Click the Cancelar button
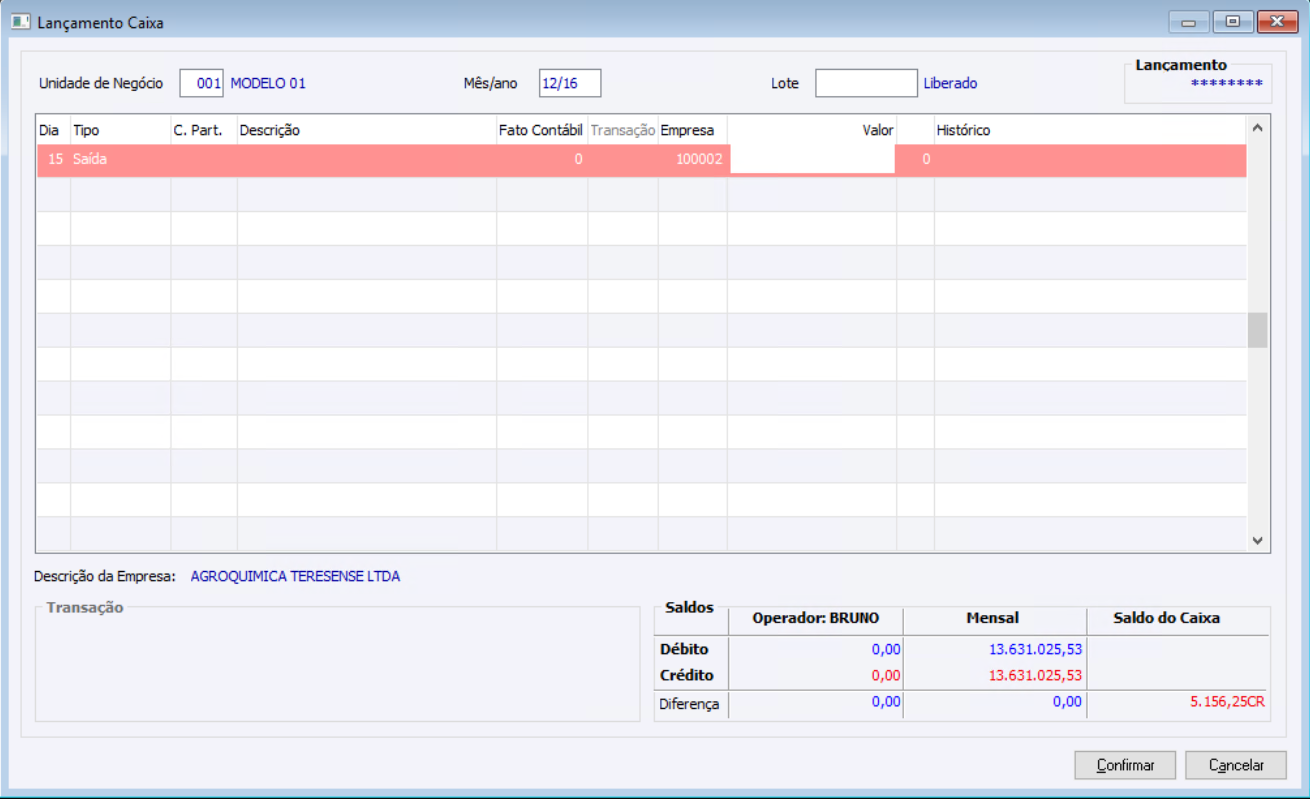This screenshot has width=1310, height=799. point(1236,765)
